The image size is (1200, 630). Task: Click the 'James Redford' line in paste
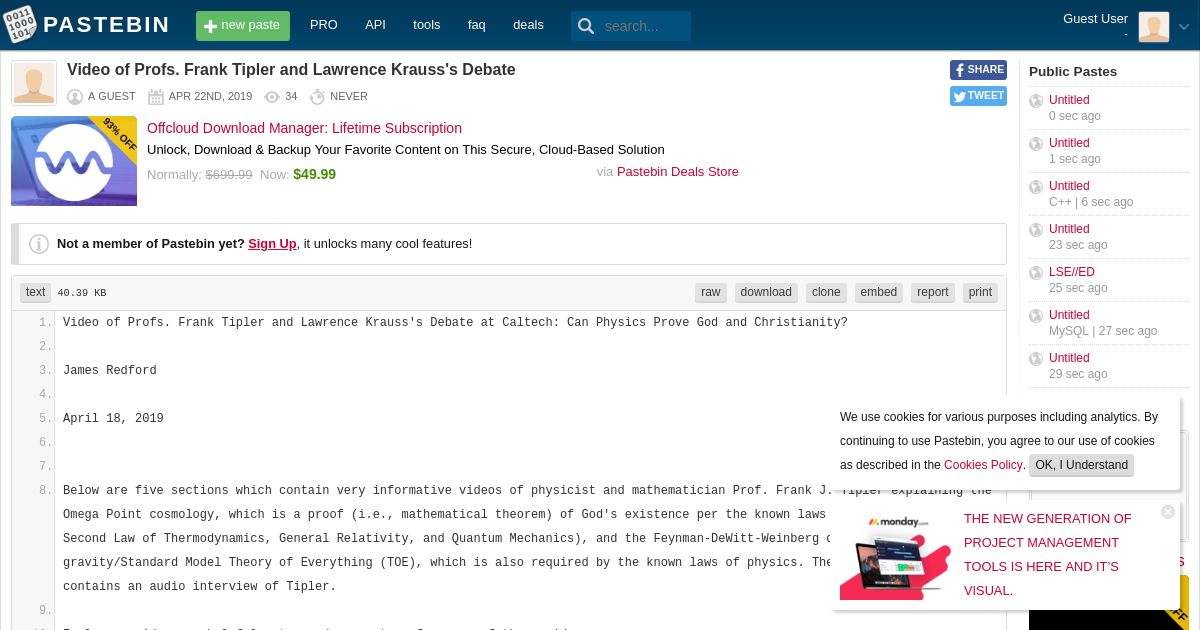pyautogui.click(x=110, y=371)
